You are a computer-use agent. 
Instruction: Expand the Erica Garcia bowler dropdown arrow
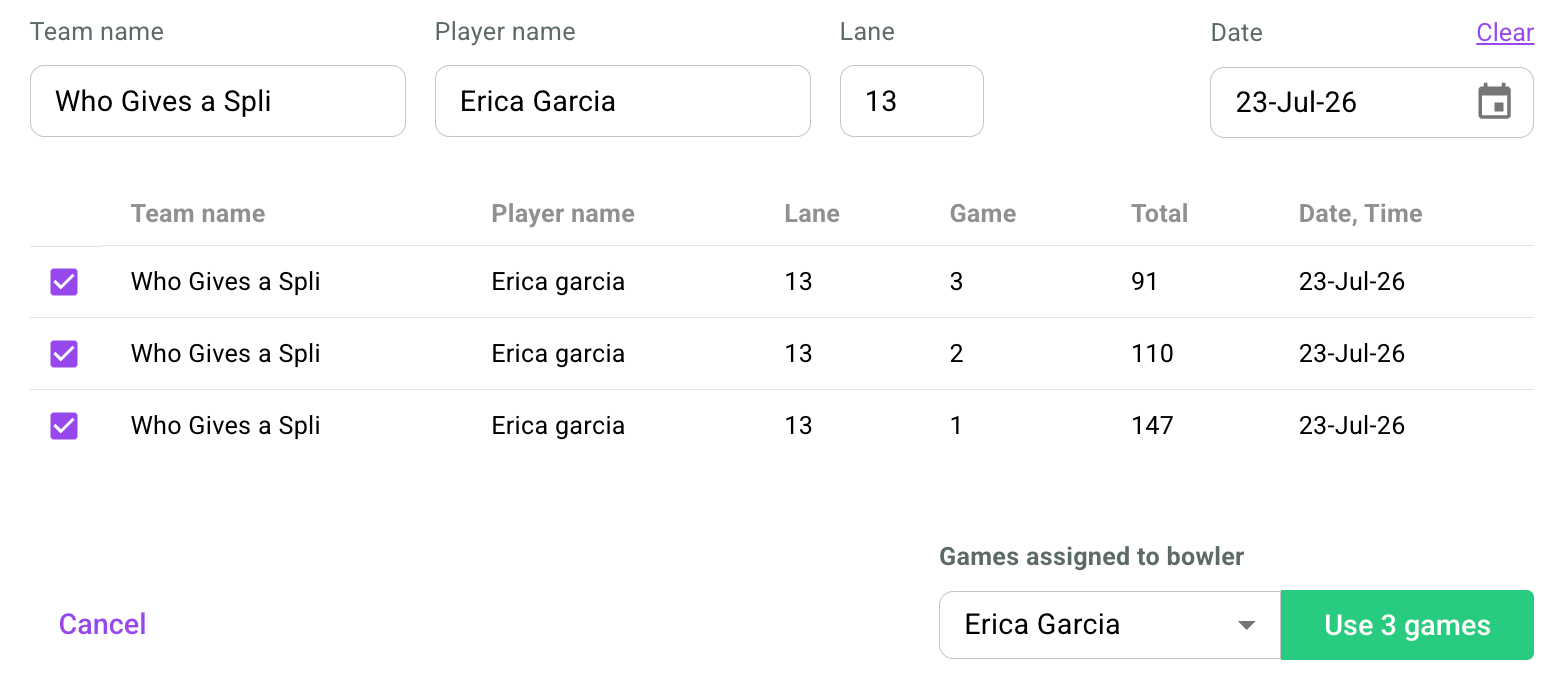pyautogui.click(x=1246, y=625)
